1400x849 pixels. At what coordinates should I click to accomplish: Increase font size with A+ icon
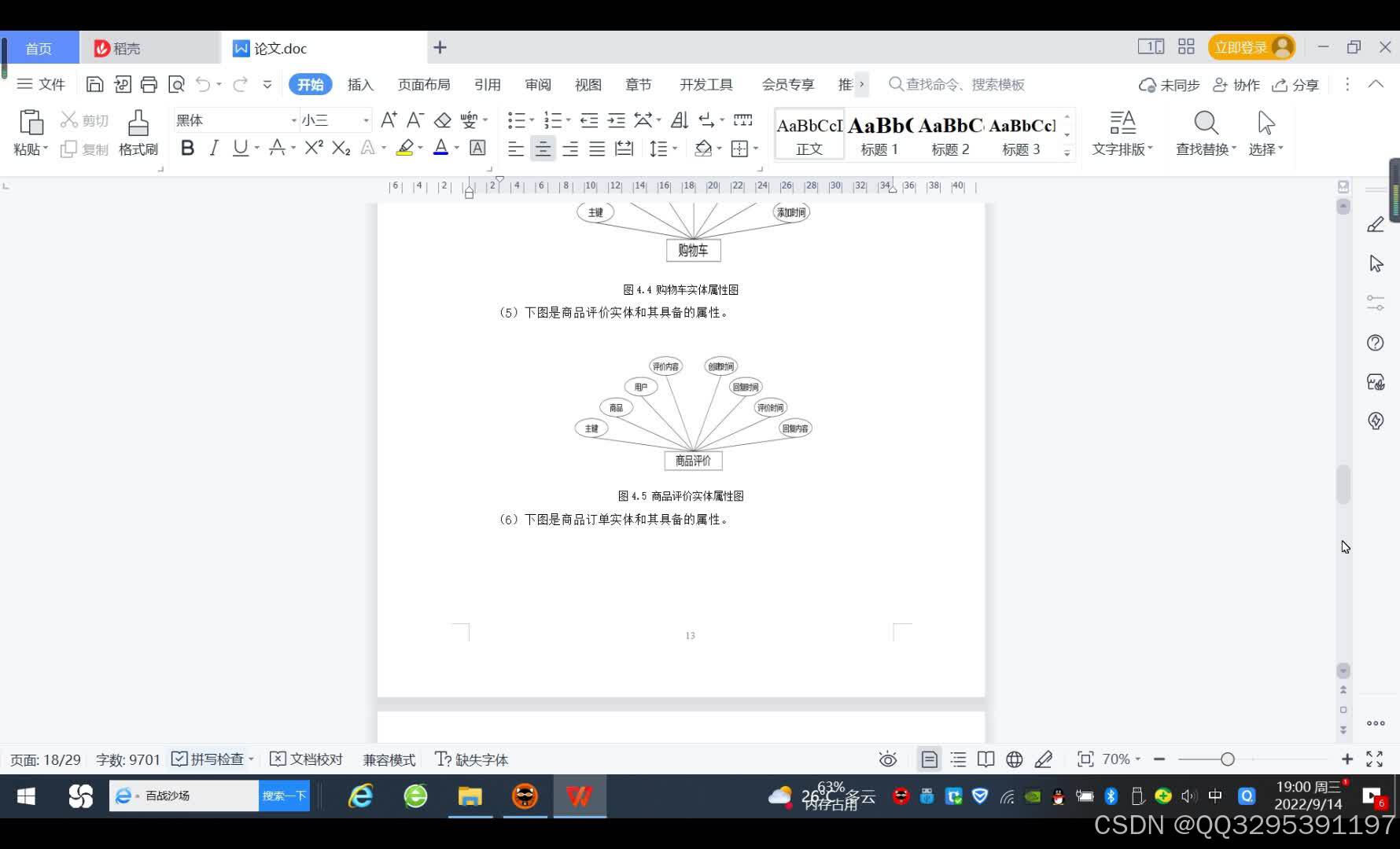389,119
